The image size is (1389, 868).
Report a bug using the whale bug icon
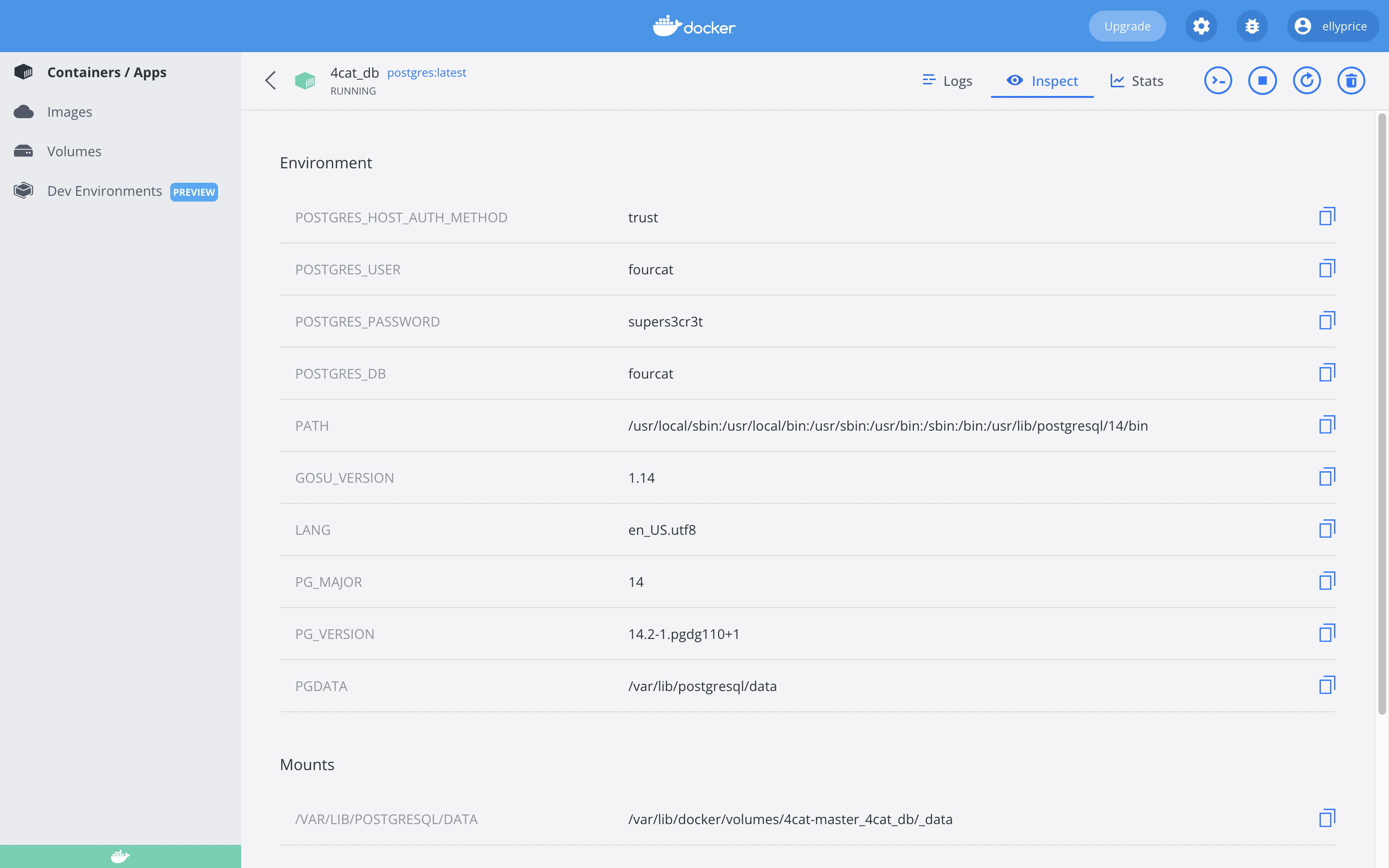point(1251,26)
